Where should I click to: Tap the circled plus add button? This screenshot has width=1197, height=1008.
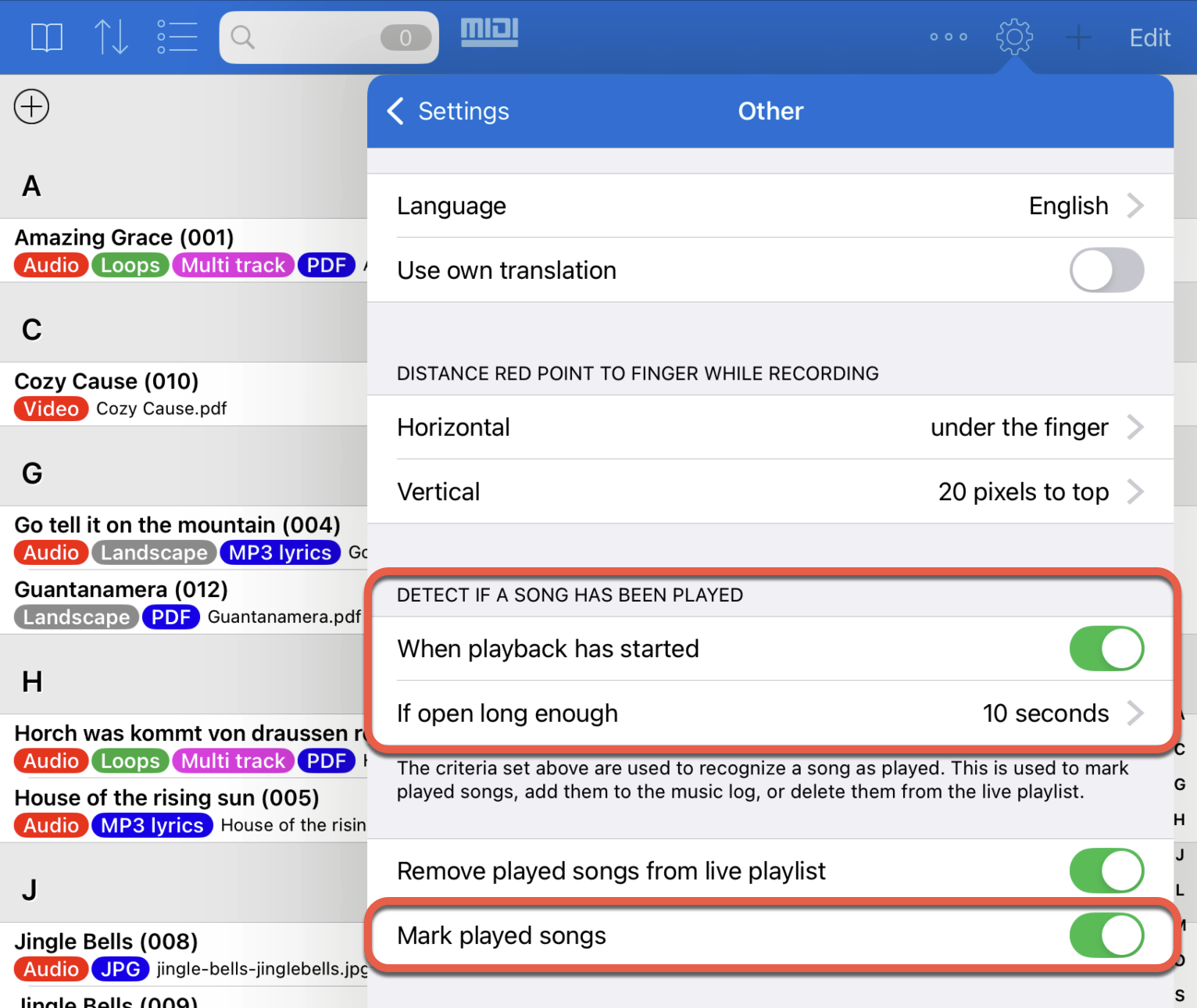[x=31, y=107]
